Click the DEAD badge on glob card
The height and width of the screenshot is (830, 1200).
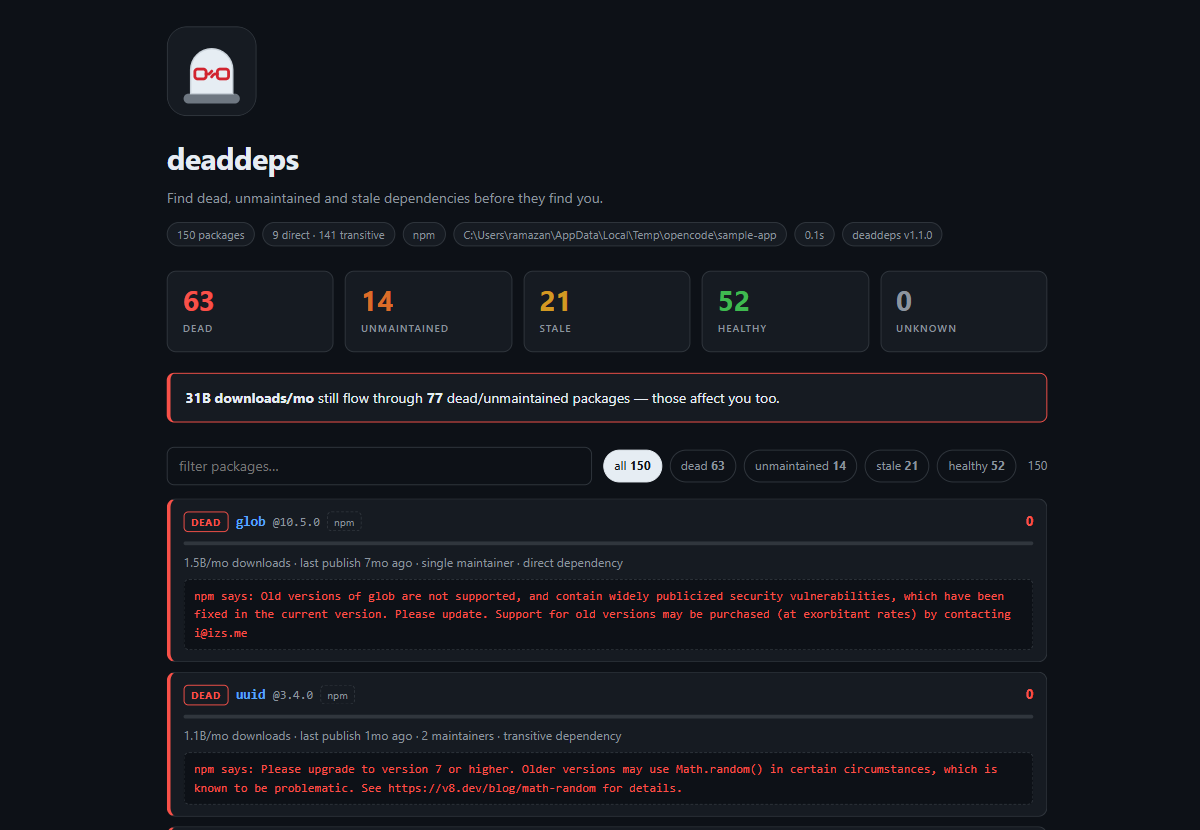coord(206,522)
